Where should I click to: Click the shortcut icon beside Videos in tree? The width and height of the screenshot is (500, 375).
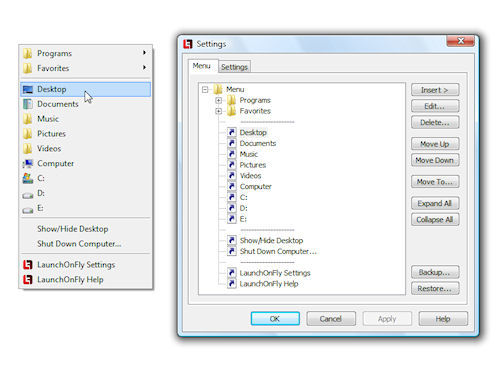232,175
